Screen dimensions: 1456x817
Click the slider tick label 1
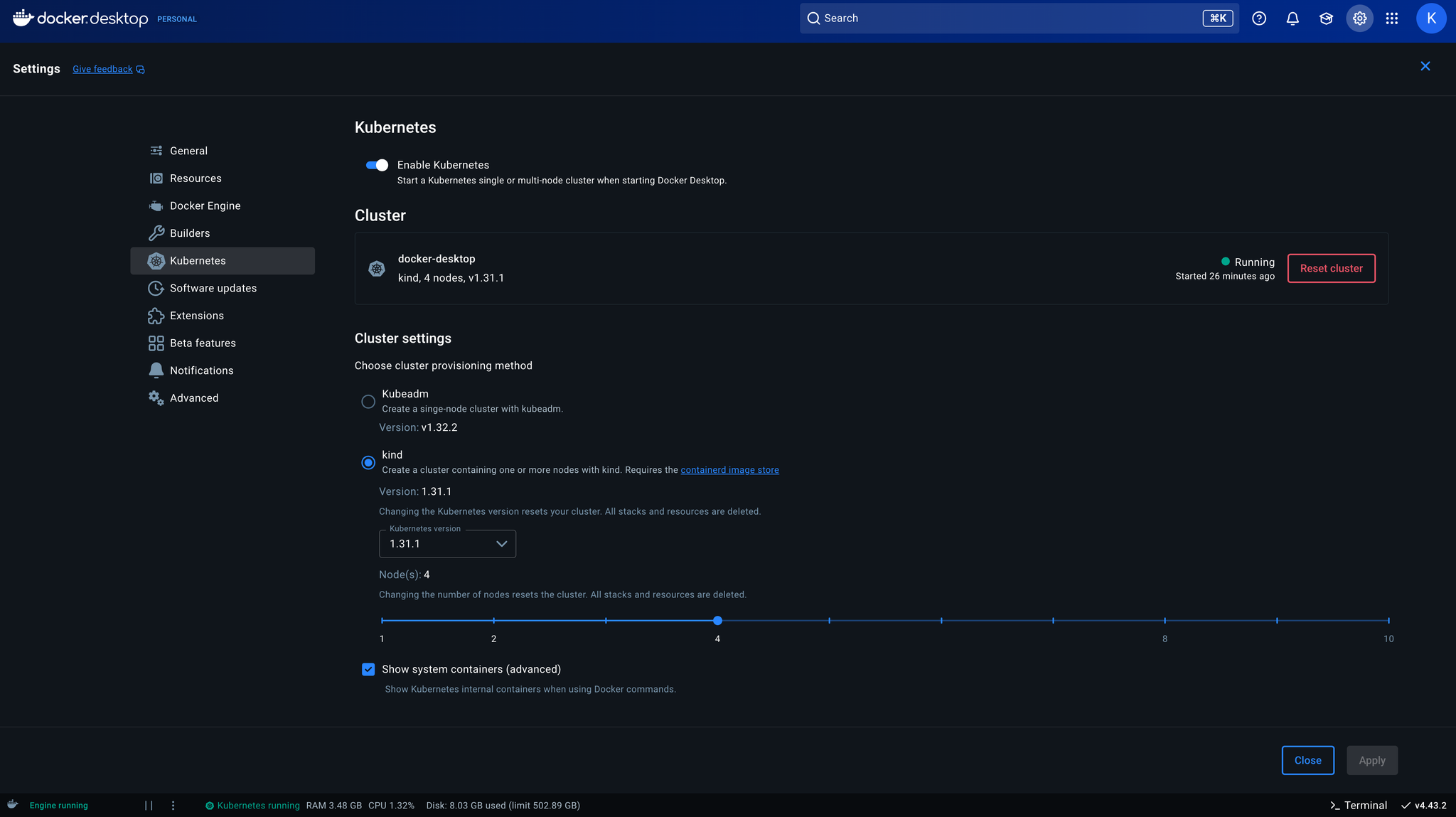[x=382, y=639]
